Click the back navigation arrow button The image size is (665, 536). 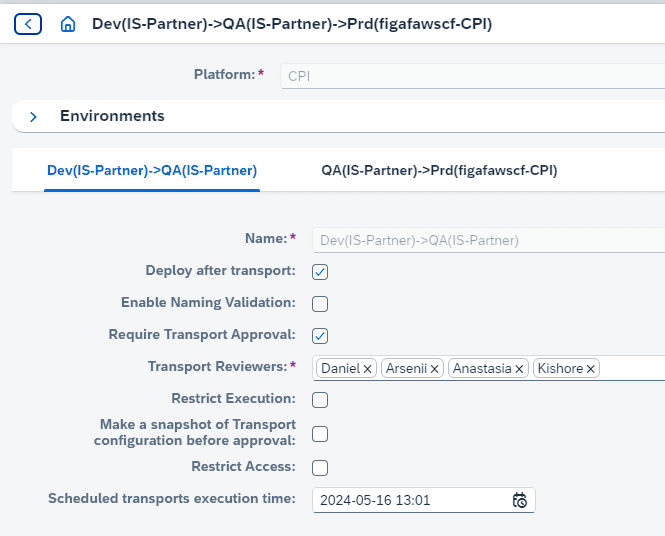(28, 24)
